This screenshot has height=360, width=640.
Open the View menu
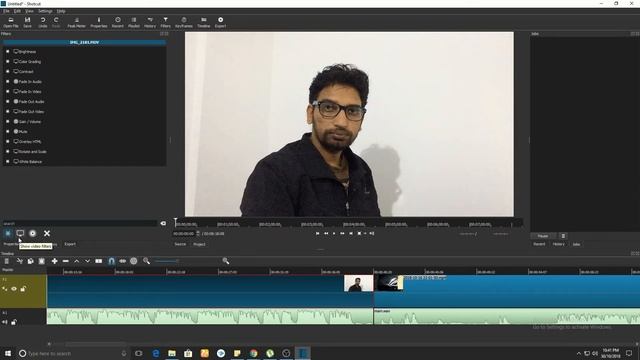tap(29, 11)
